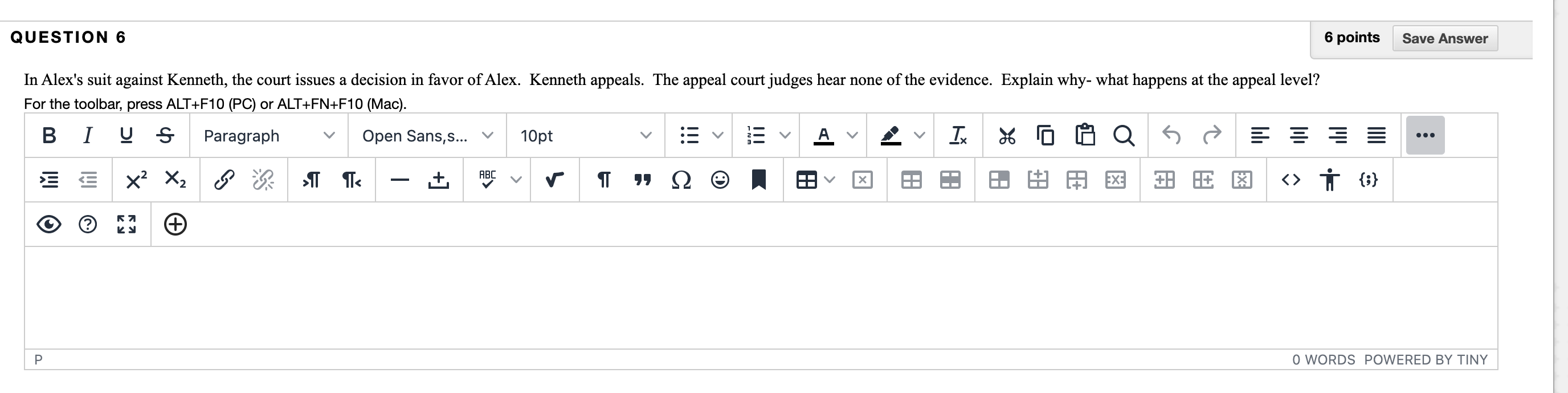This screenshot has height=393, width=1568.
Task: Insert a bulleted list
Action: pyautogui.click(x=689, y=135)
